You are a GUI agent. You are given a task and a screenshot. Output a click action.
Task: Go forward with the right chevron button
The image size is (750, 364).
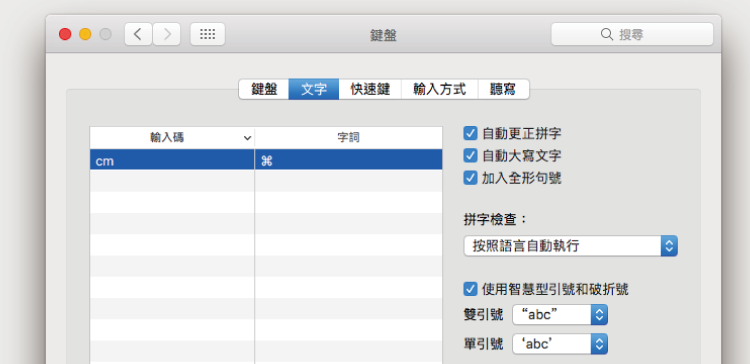click(166, 34)
